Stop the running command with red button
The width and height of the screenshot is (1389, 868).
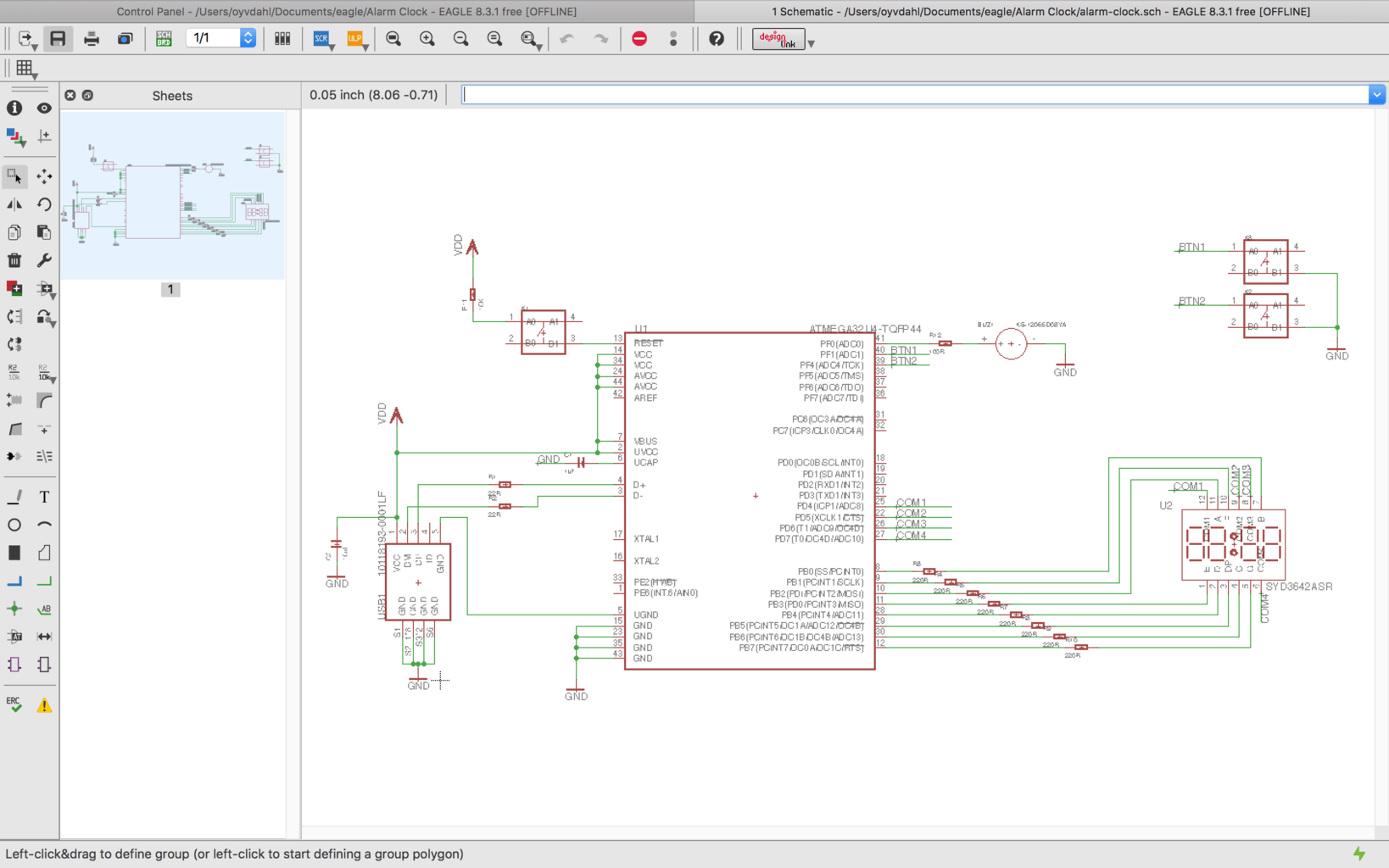click(x=639, y=38)
